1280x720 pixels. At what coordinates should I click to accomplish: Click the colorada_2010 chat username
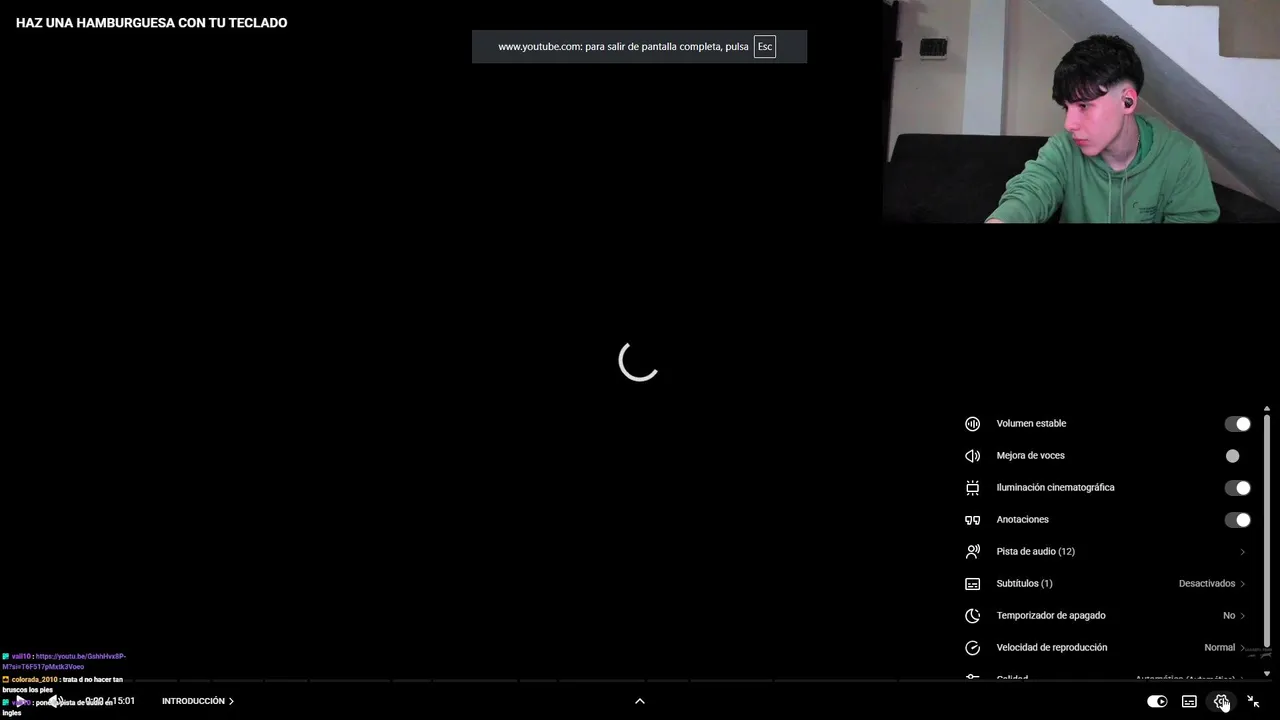(x=35, y=679)
